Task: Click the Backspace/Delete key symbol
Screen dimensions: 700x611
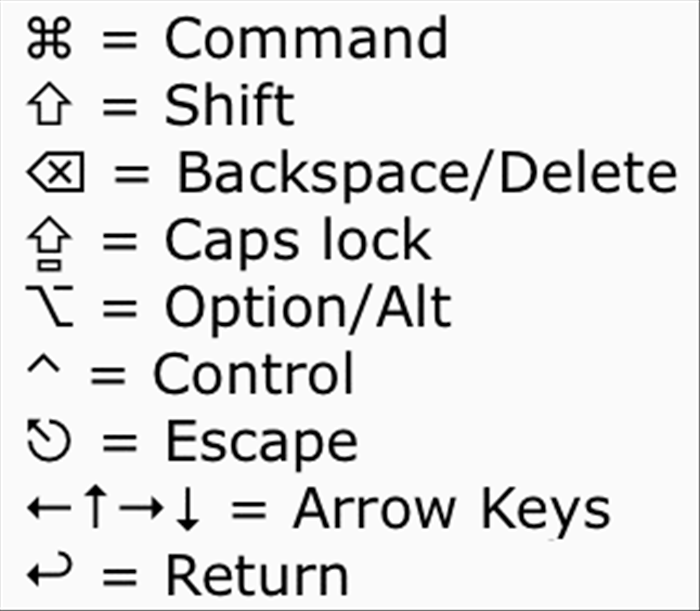Action: tap(56, 172)
